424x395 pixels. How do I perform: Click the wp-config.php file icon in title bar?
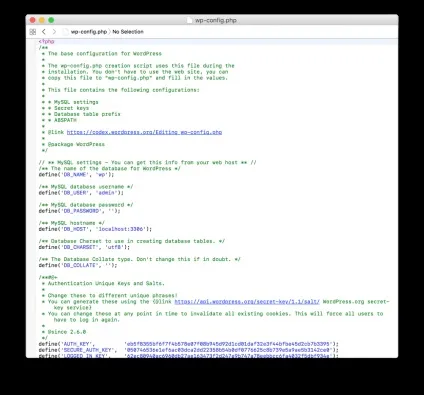(x=189, y=20)
